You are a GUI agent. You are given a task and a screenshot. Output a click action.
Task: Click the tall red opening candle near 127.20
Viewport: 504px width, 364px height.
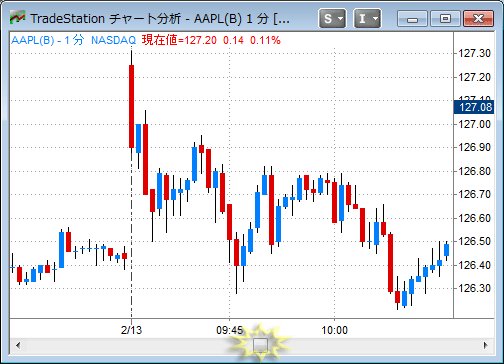[x=132, y=106]
